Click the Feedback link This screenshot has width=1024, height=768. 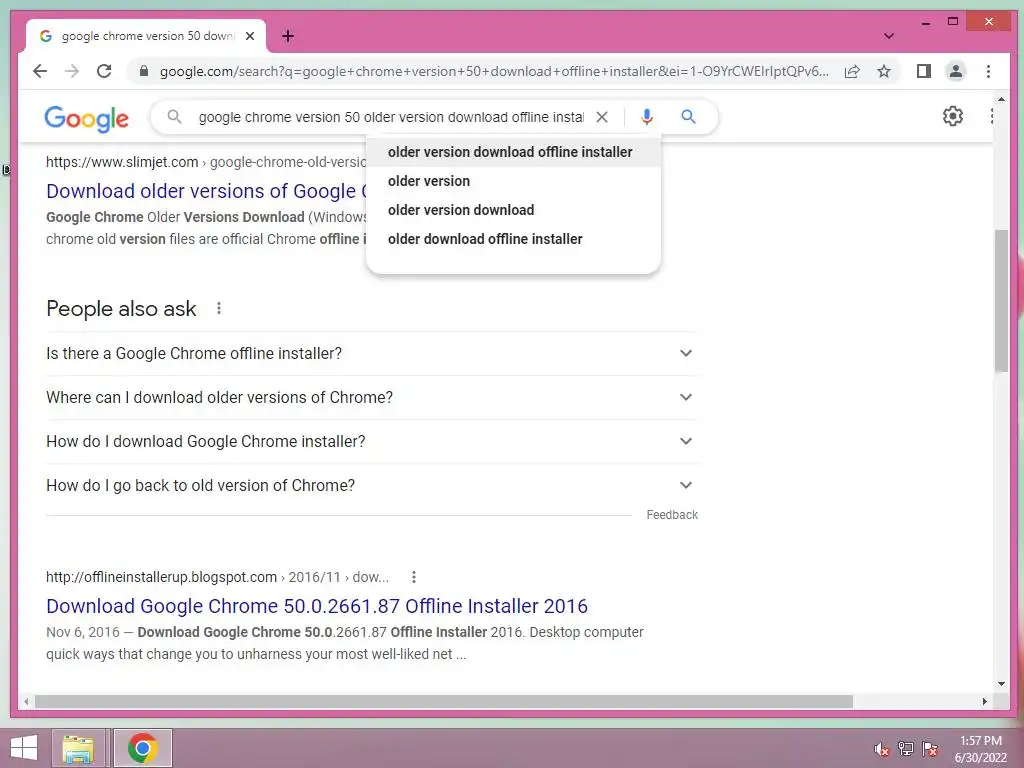(672, 515)
